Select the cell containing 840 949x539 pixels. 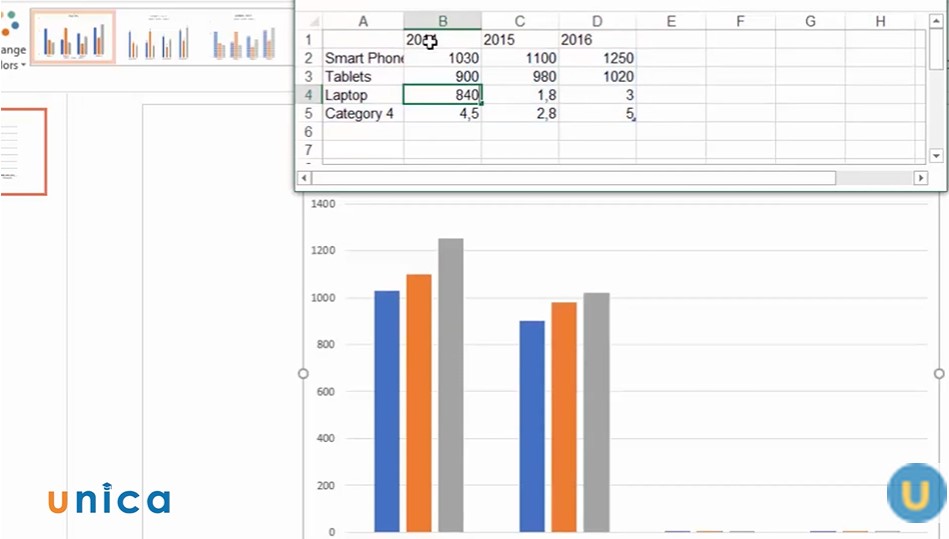pos(442,95)
